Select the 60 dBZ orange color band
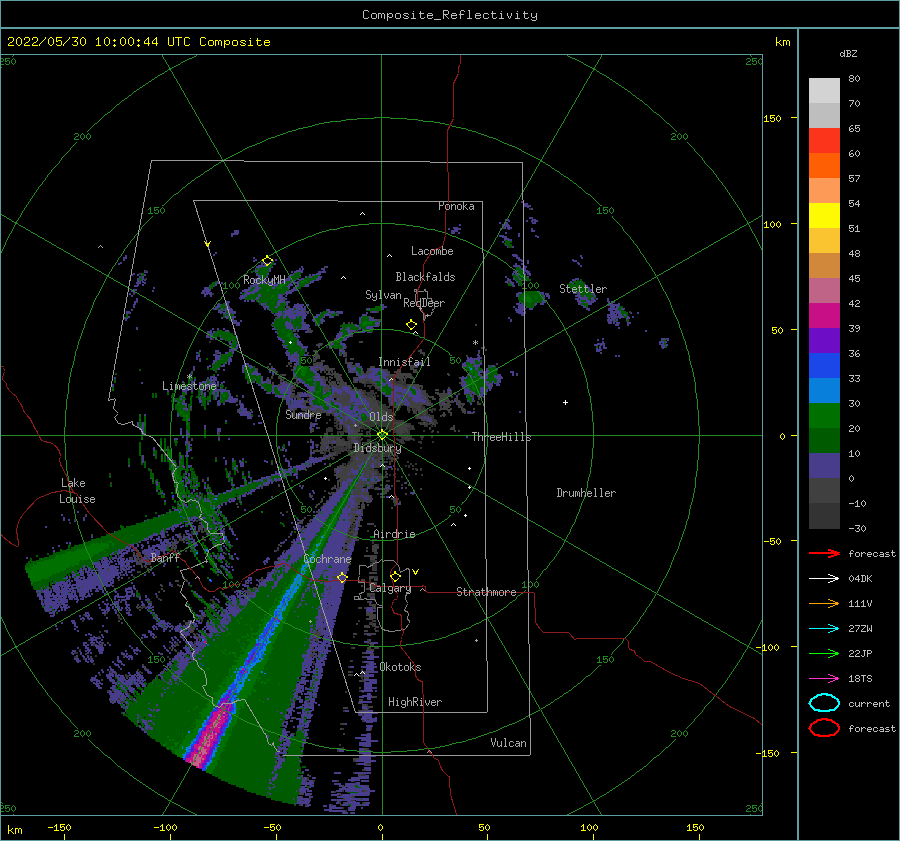The width and height of the screenshot is (900, 841). (824, 165)
